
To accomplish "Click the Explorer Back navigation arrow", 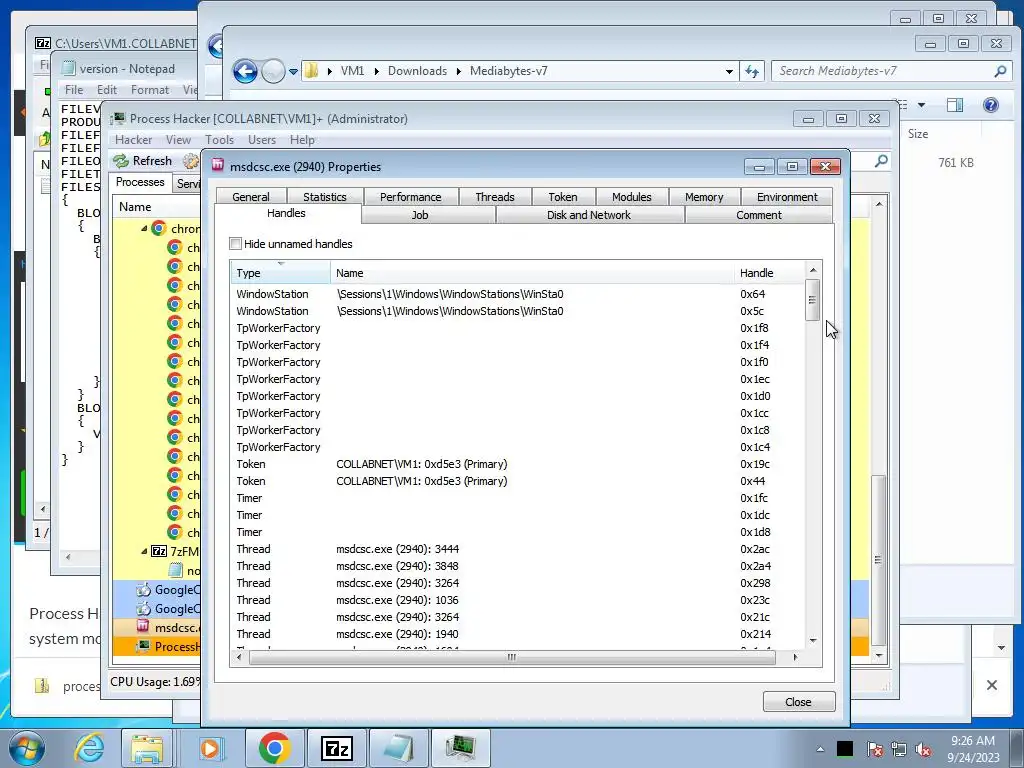I will coord(245,71).
